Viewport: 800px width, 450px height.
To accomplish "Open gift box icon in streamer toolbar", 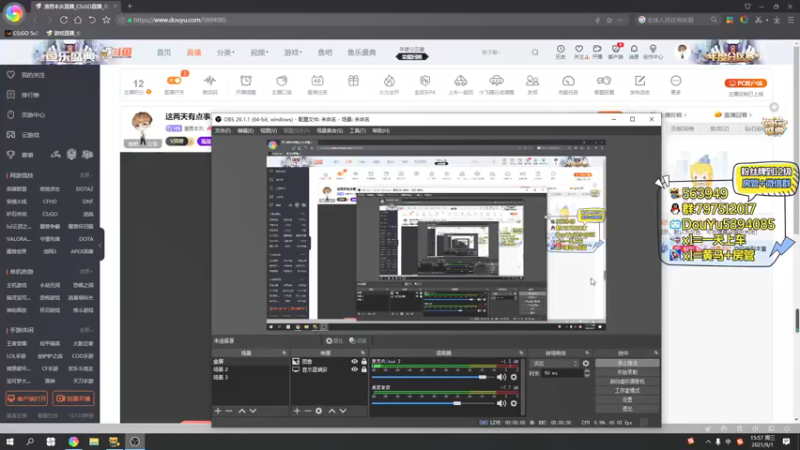I will coord(354,81).
